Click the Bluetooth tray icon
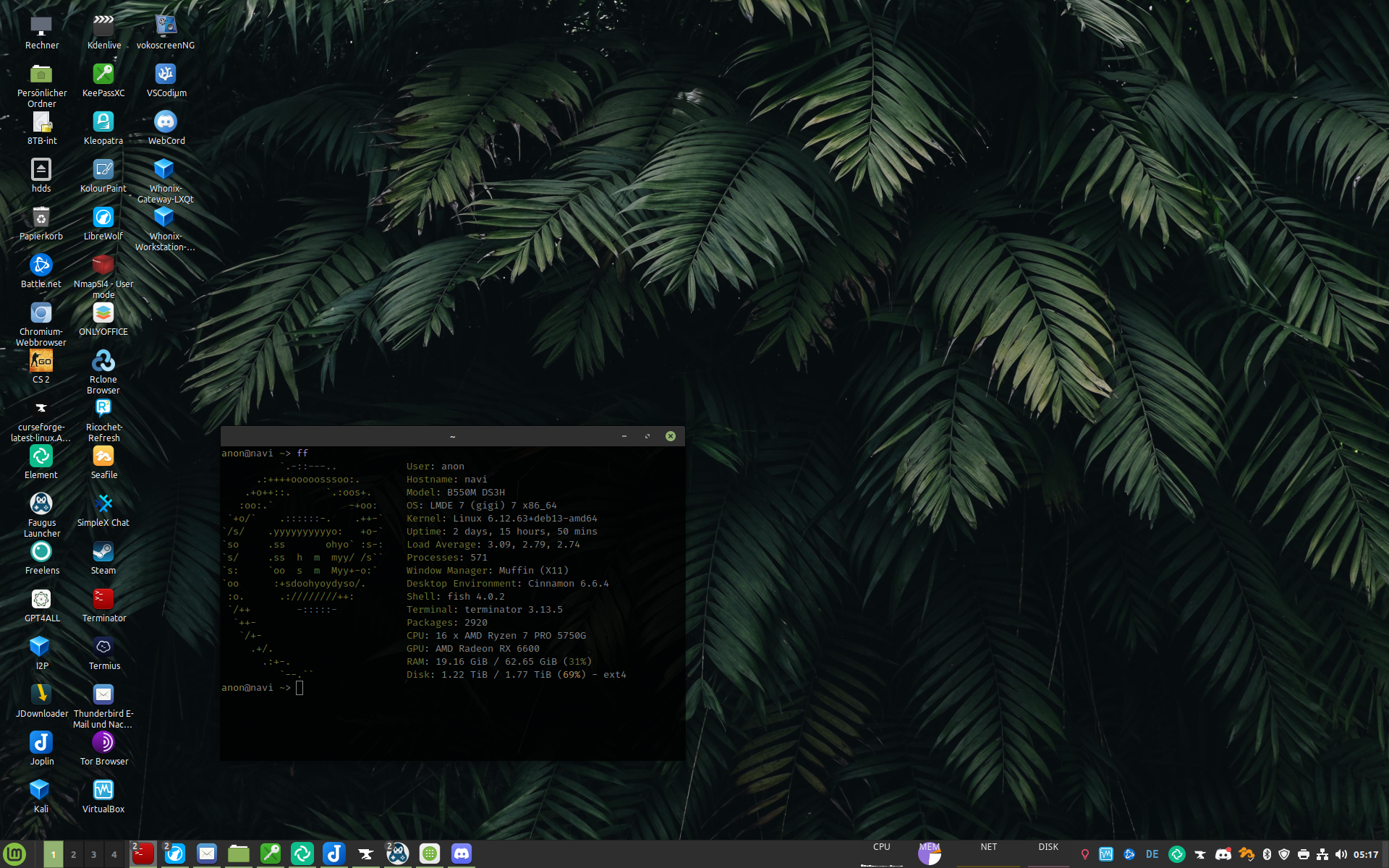 pos(1267,854)
